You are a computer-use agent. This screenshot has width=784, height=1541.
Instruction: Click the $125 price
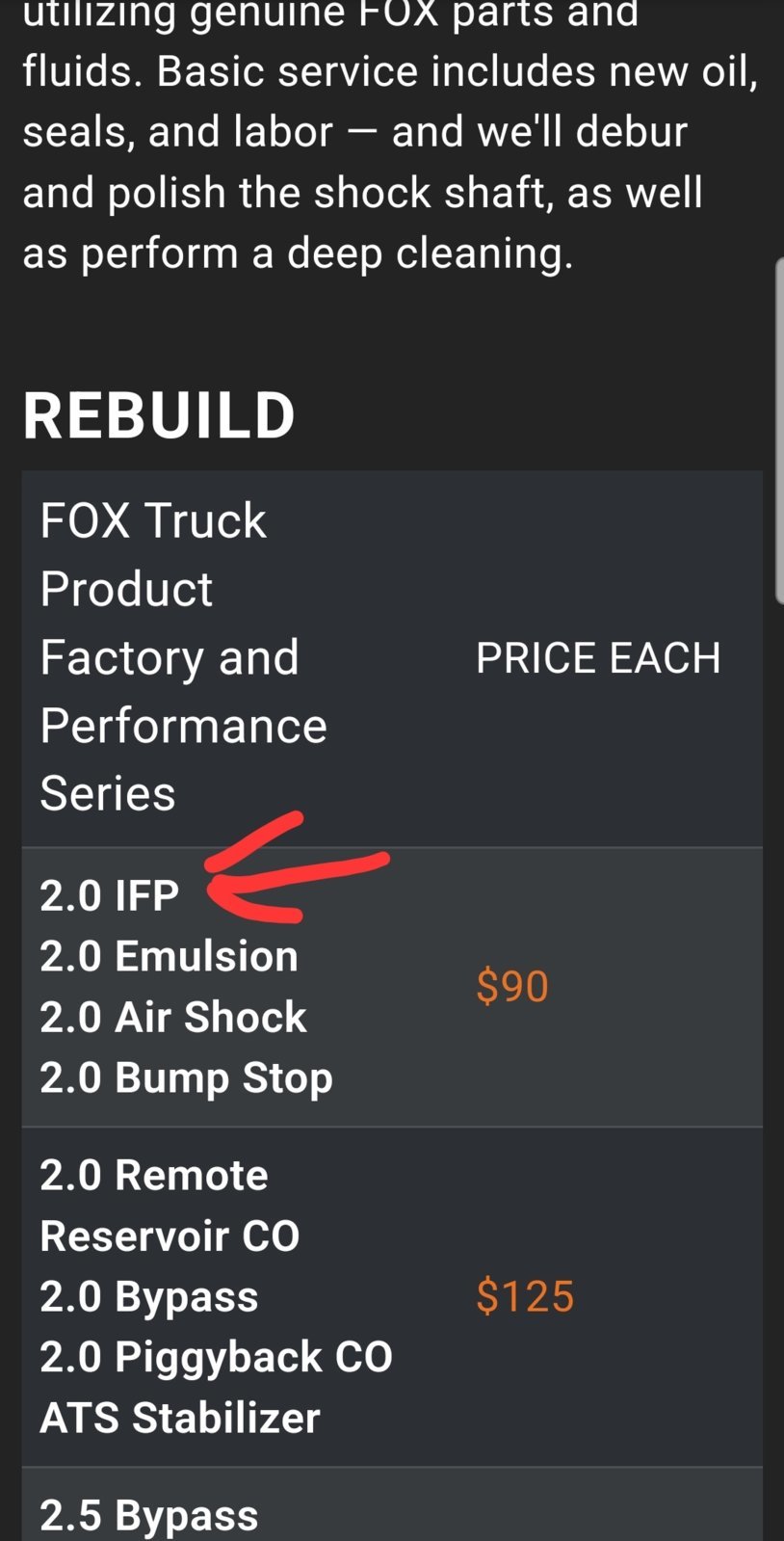(525, 1296)
